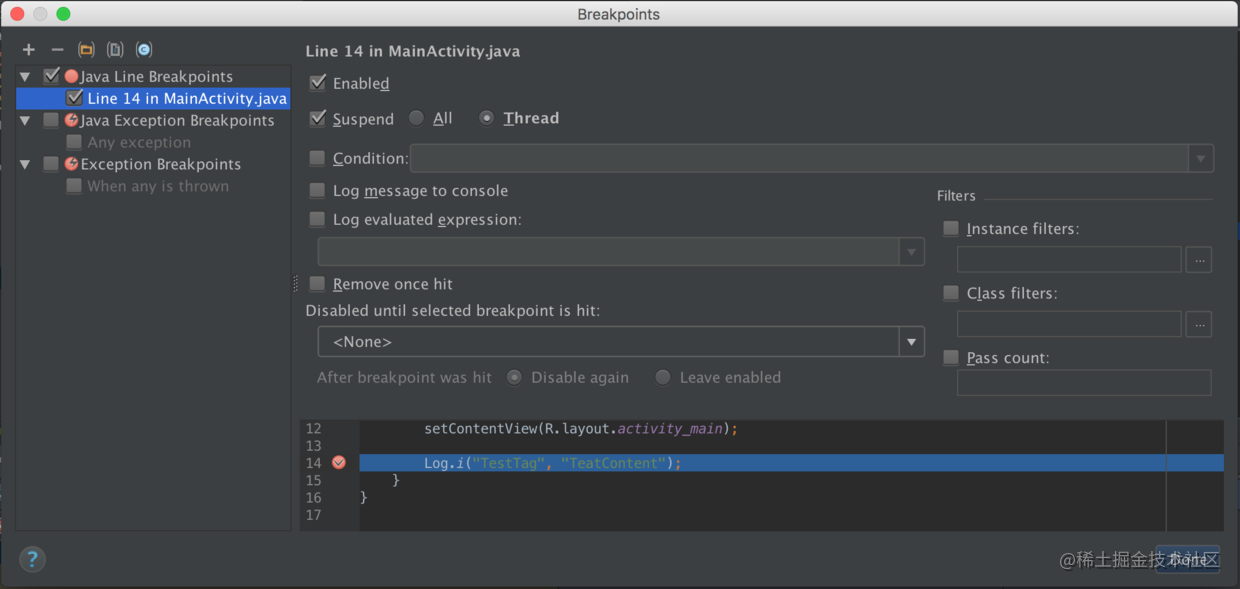
Task: Select the All suspend radio button
Action: 416,118
